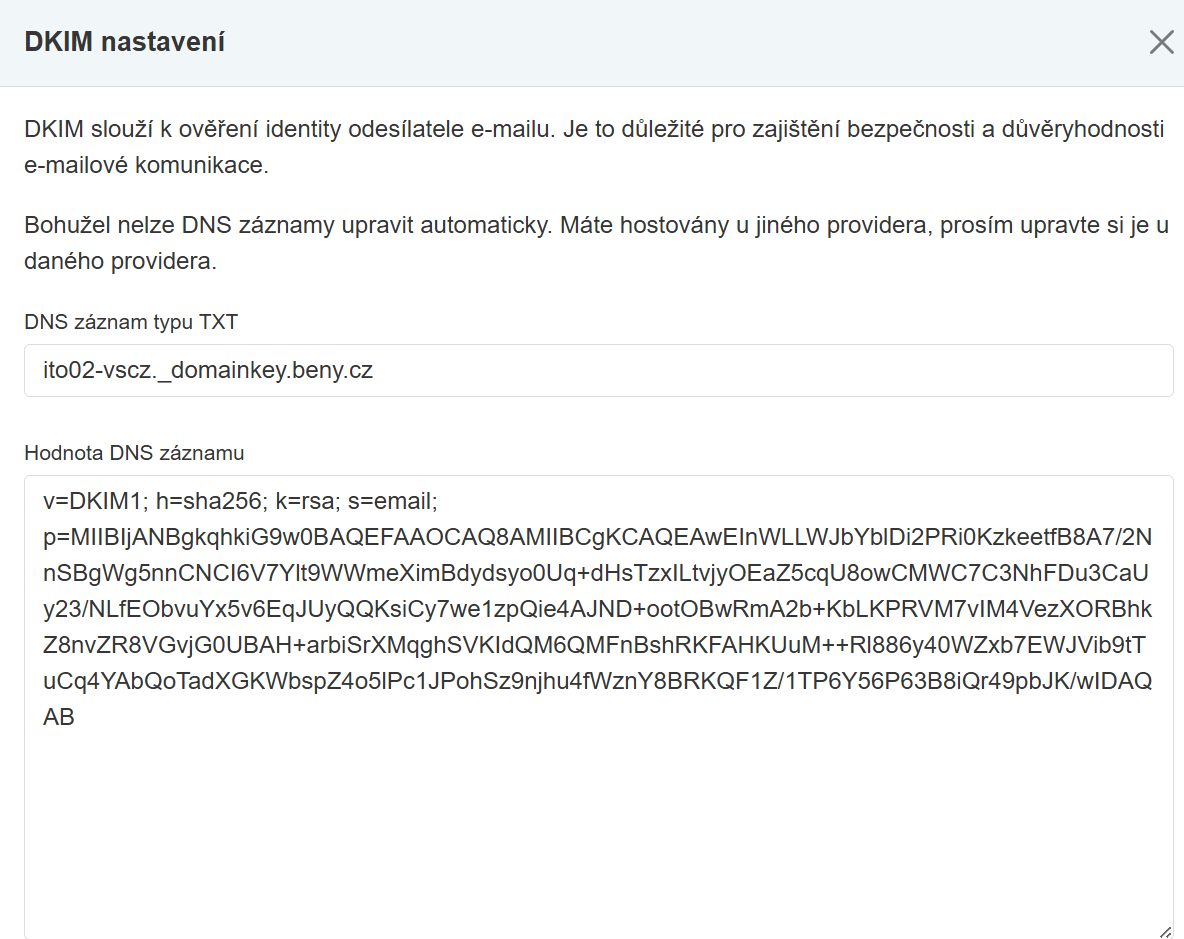1184x939 pixels.
Task: Click the DKIM nastavení dialog title
Action: tap(125, 42)
